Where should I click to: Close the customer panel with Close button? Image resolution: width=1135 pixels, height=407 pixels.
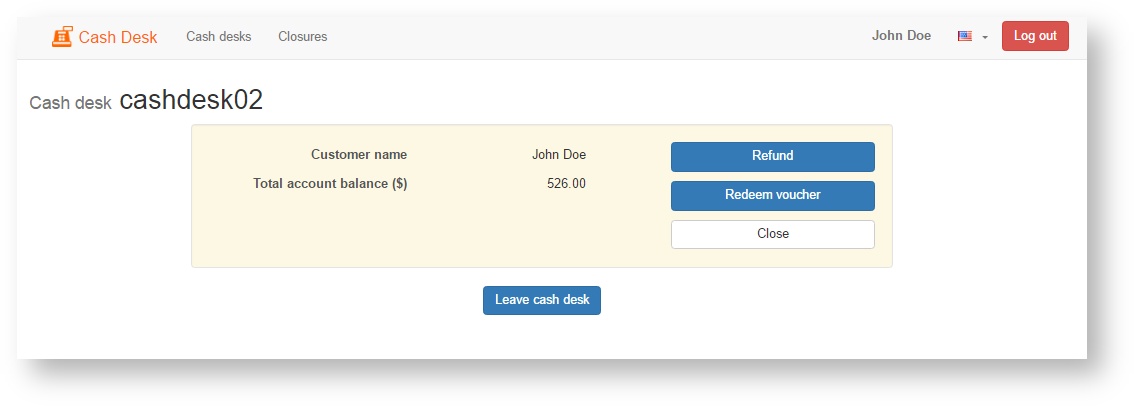(772, 234)
